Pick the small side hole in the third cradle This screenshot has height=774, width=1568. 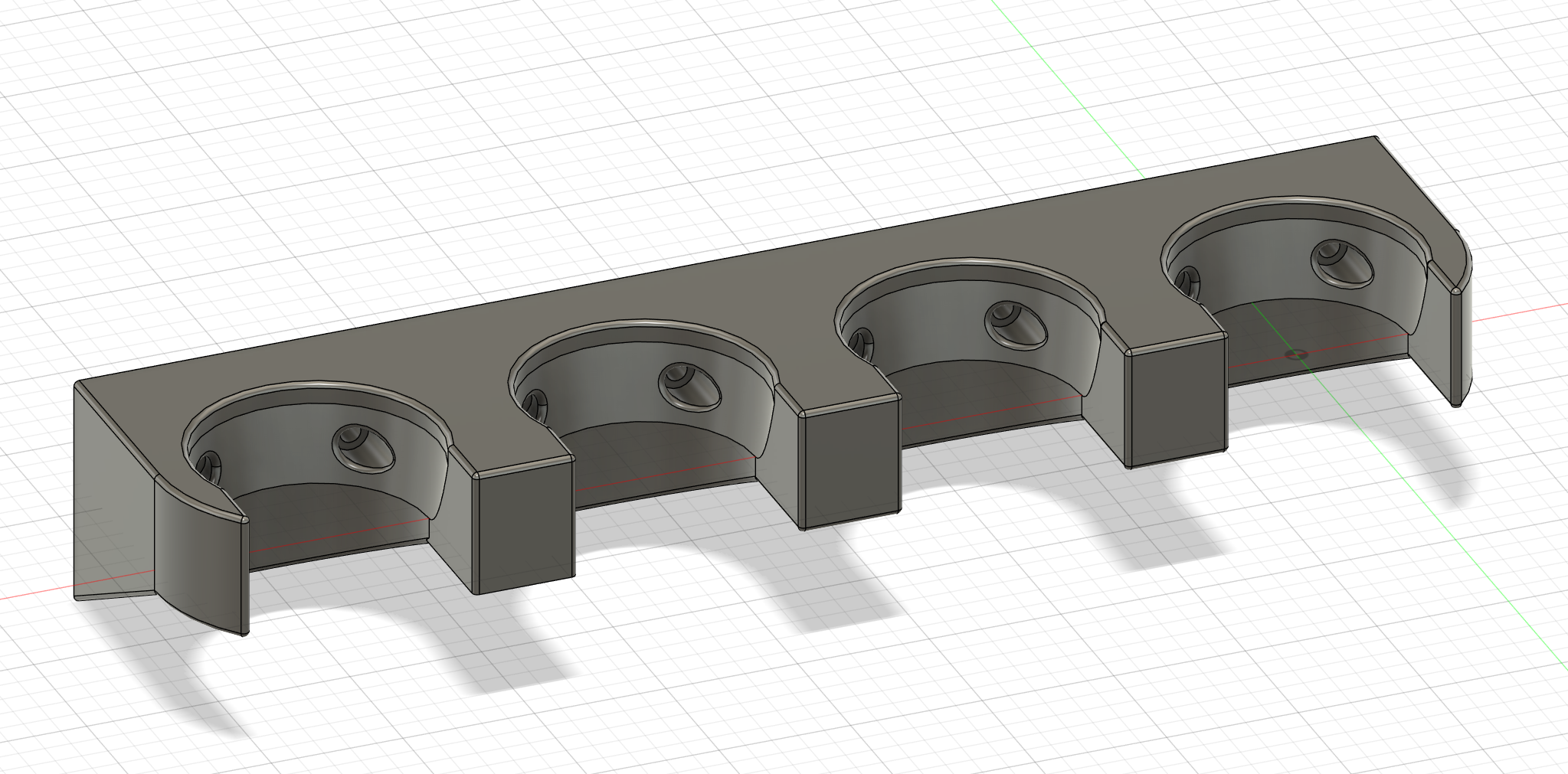862,342
